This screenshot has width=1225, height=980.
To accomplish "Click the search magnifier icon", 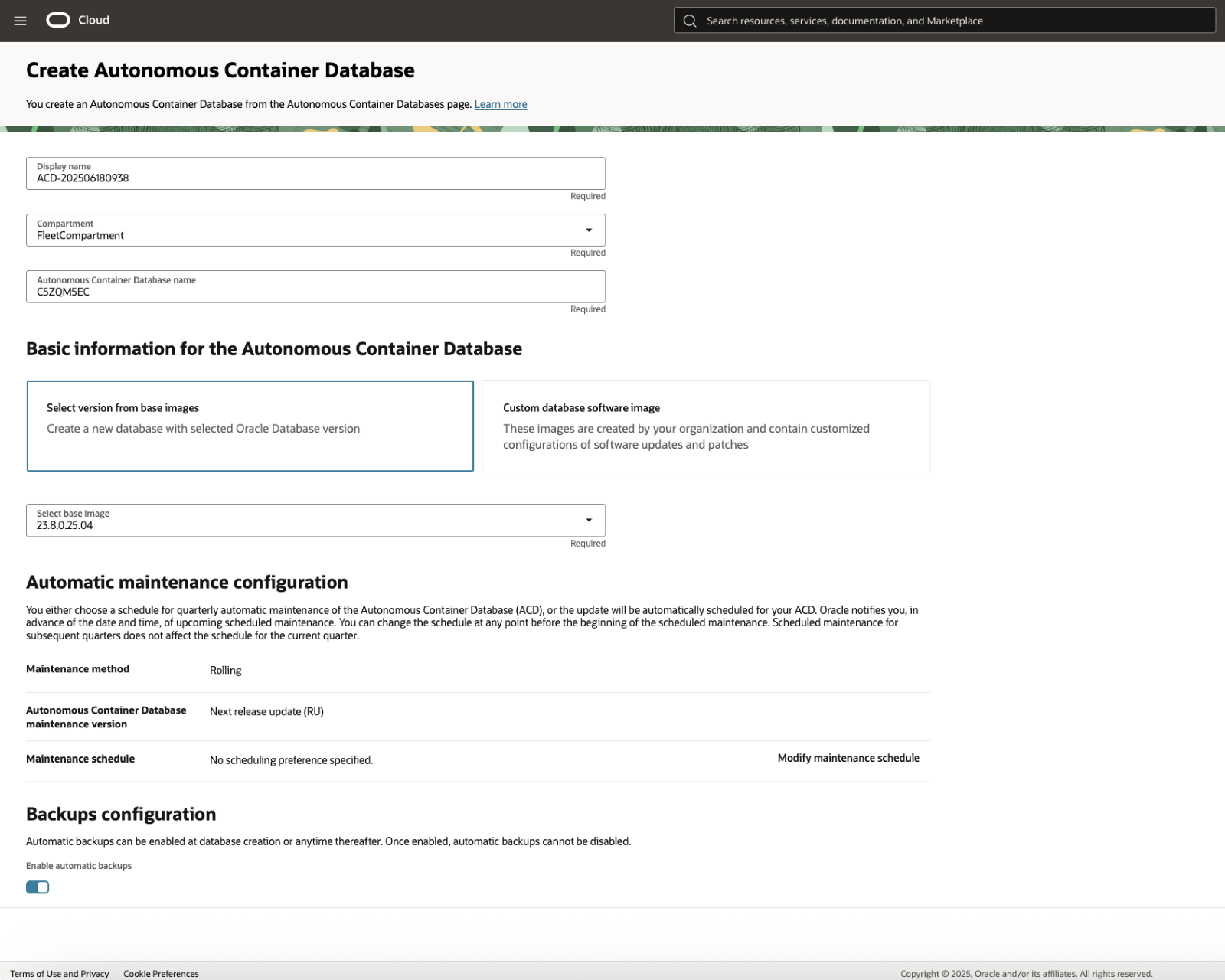I will point(690,21).
